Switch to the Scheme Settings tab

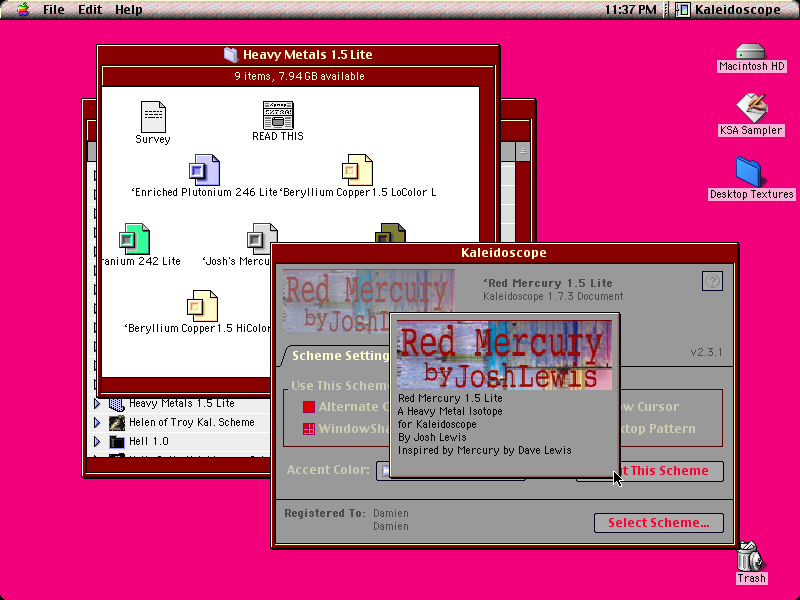pyautogui.click(x=338, y=356)
